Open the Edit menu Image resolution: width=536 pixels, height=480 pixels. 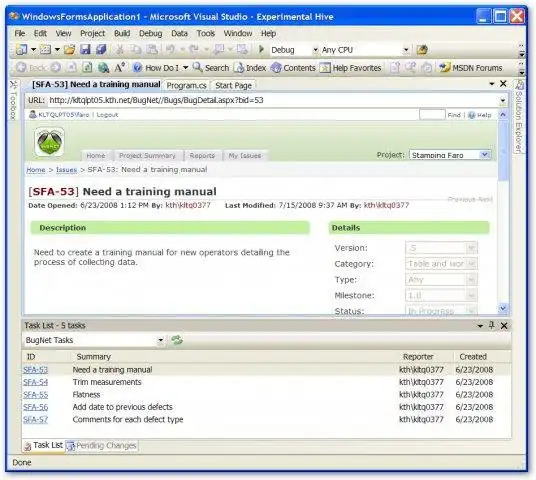[x=40, y=34]
